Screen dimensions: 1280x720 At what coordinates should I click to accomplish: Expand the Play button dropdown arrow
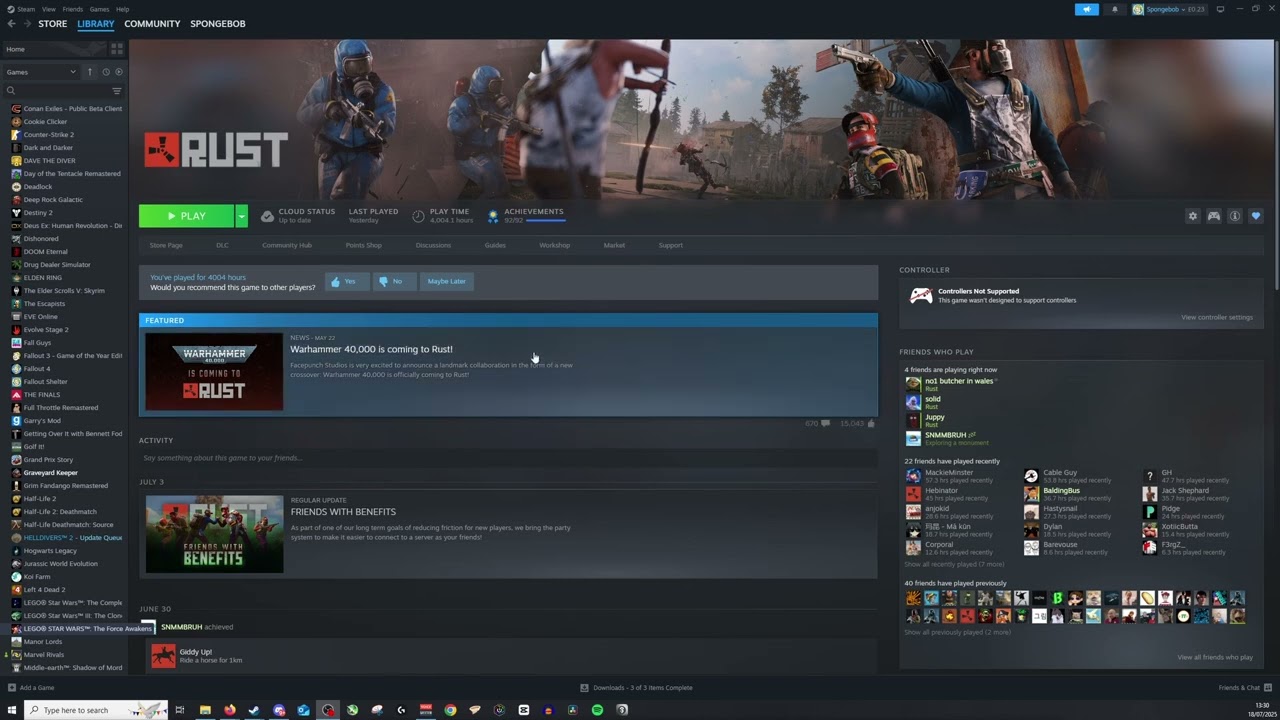(x=241, y=216)
